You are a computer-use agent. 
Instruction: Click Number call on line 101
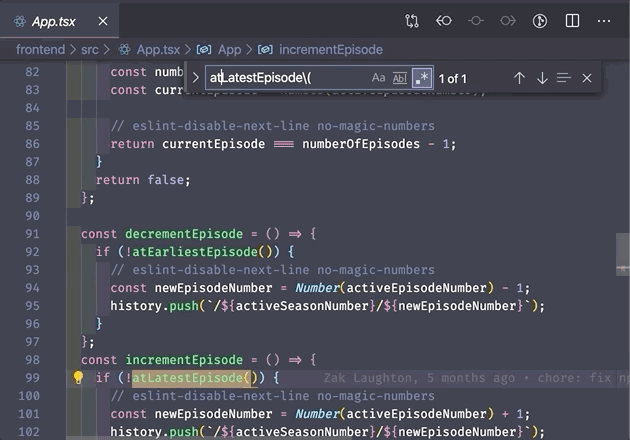[317, 414]
